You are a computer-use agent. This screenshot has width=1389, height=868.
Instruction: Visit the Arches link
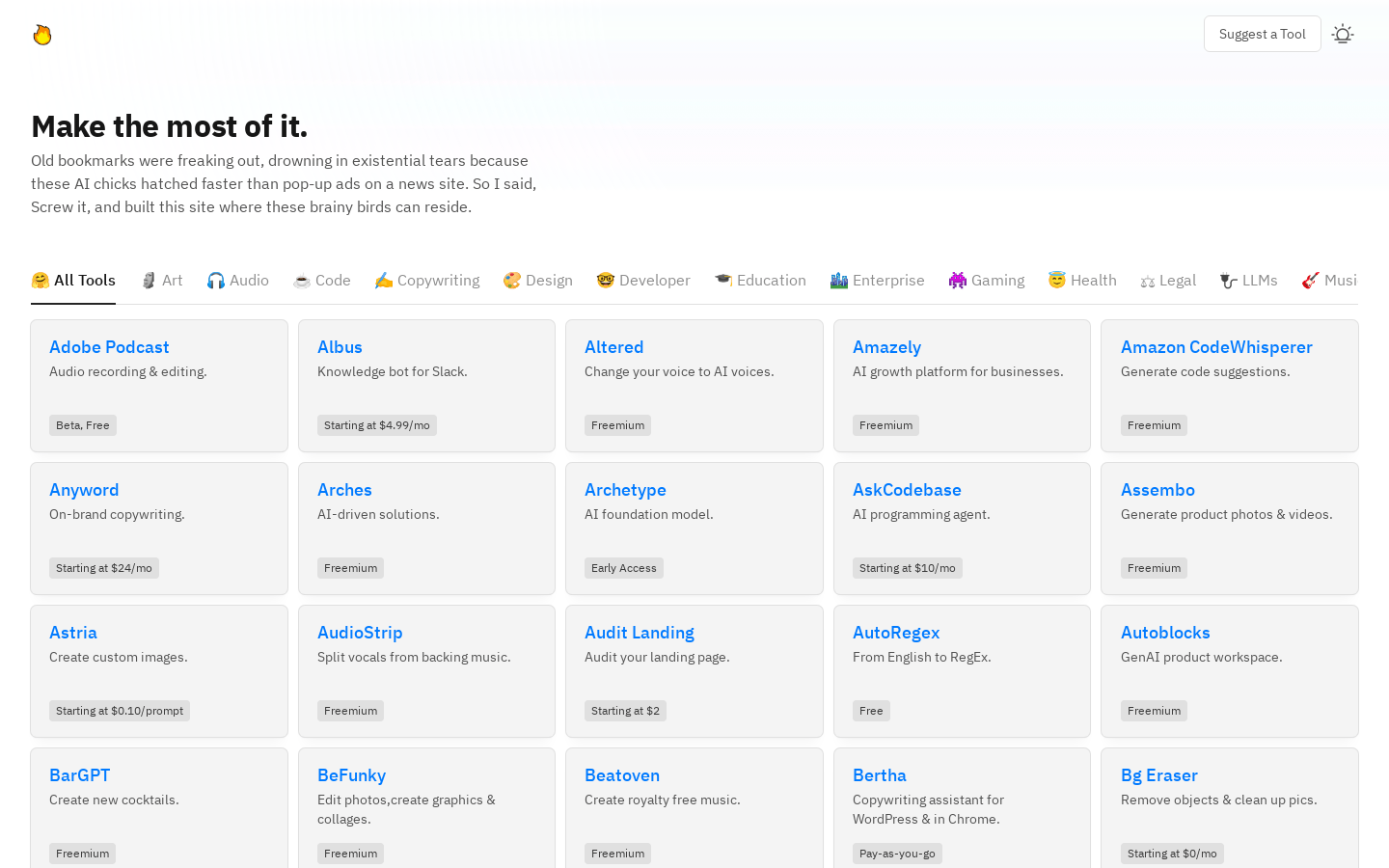(344, 490)
